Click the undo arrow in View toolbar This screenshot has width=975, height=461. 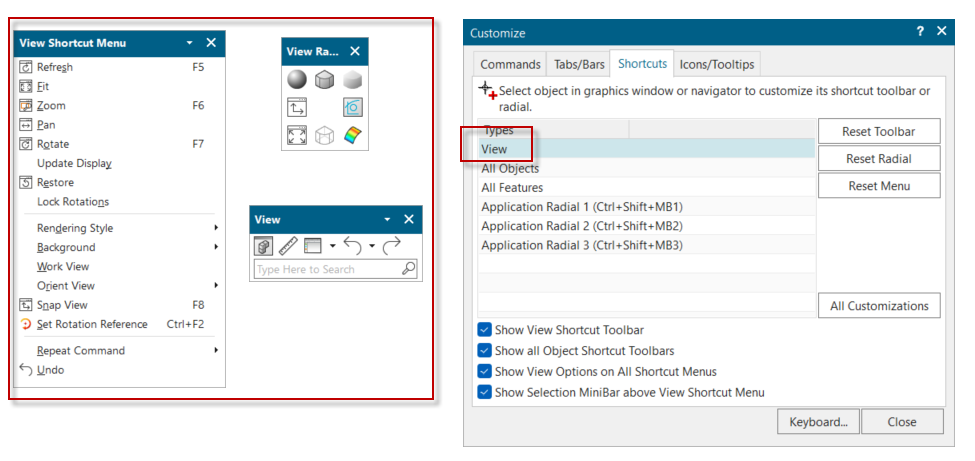[351, 245]
